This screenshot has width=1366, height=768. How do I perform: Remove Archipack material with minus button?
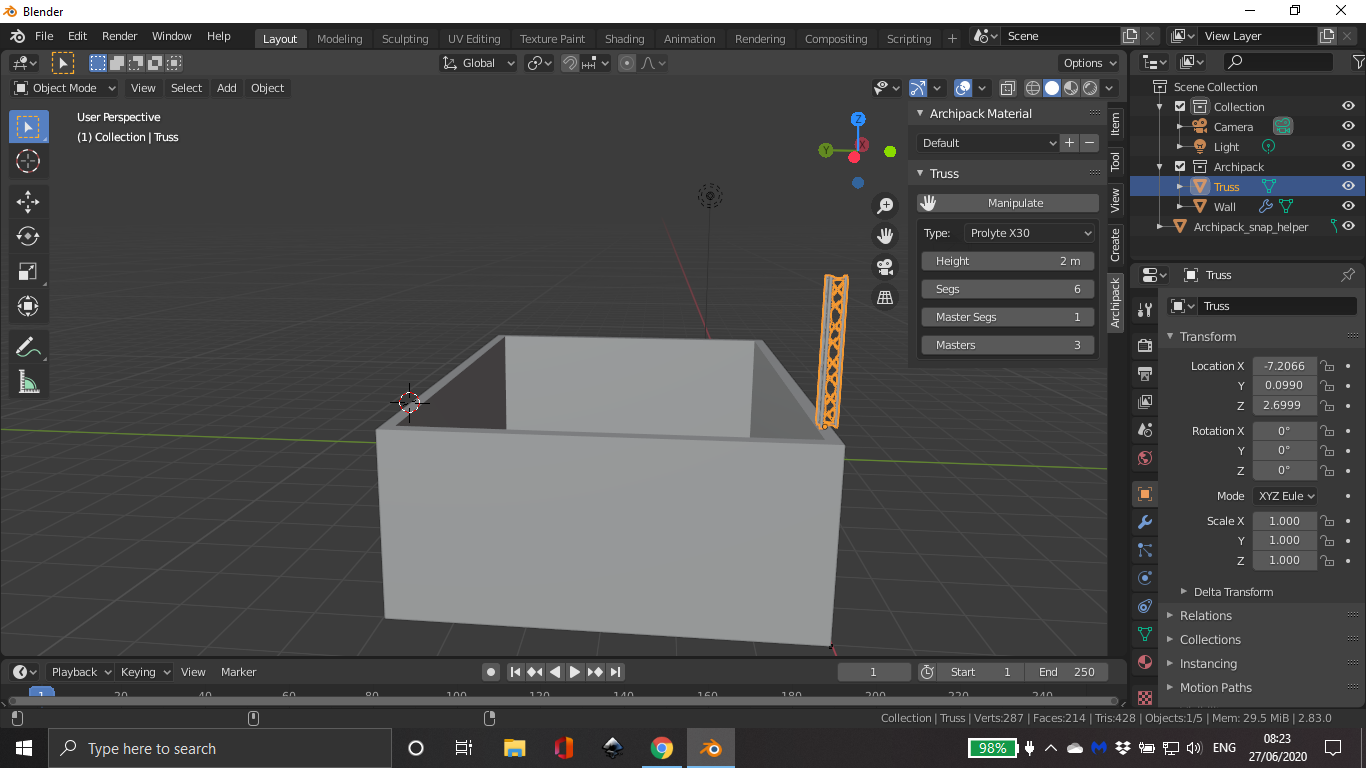click(x=1090, y=143)
